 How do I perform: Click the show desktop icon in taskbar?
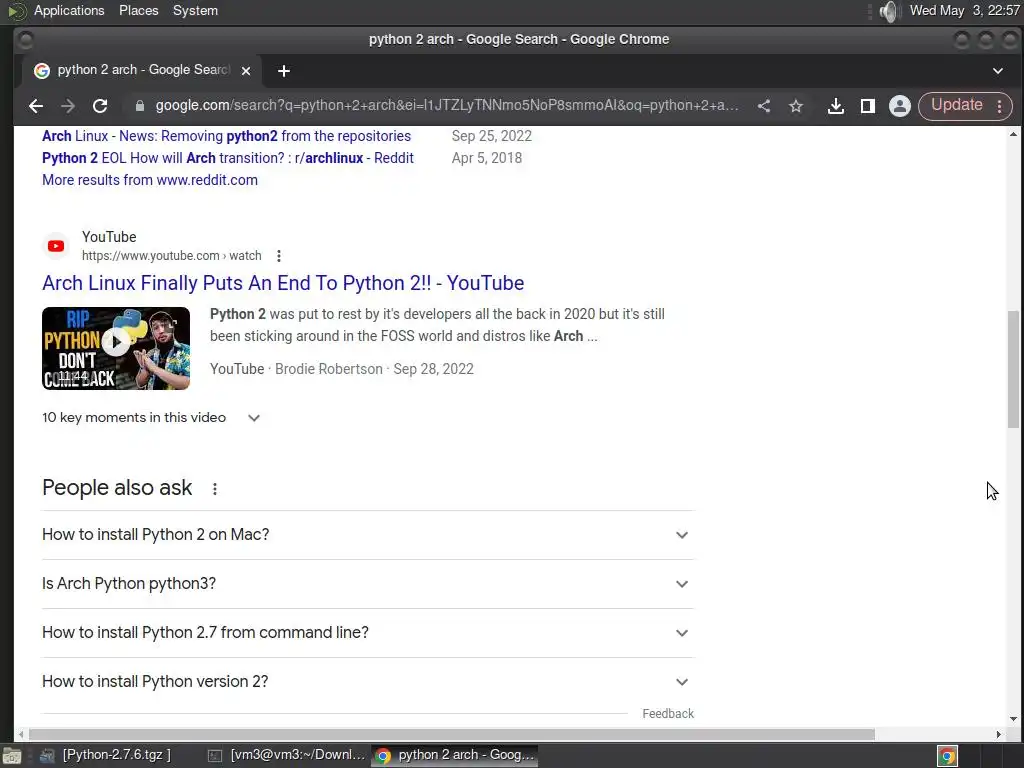(x=12, y=756)
